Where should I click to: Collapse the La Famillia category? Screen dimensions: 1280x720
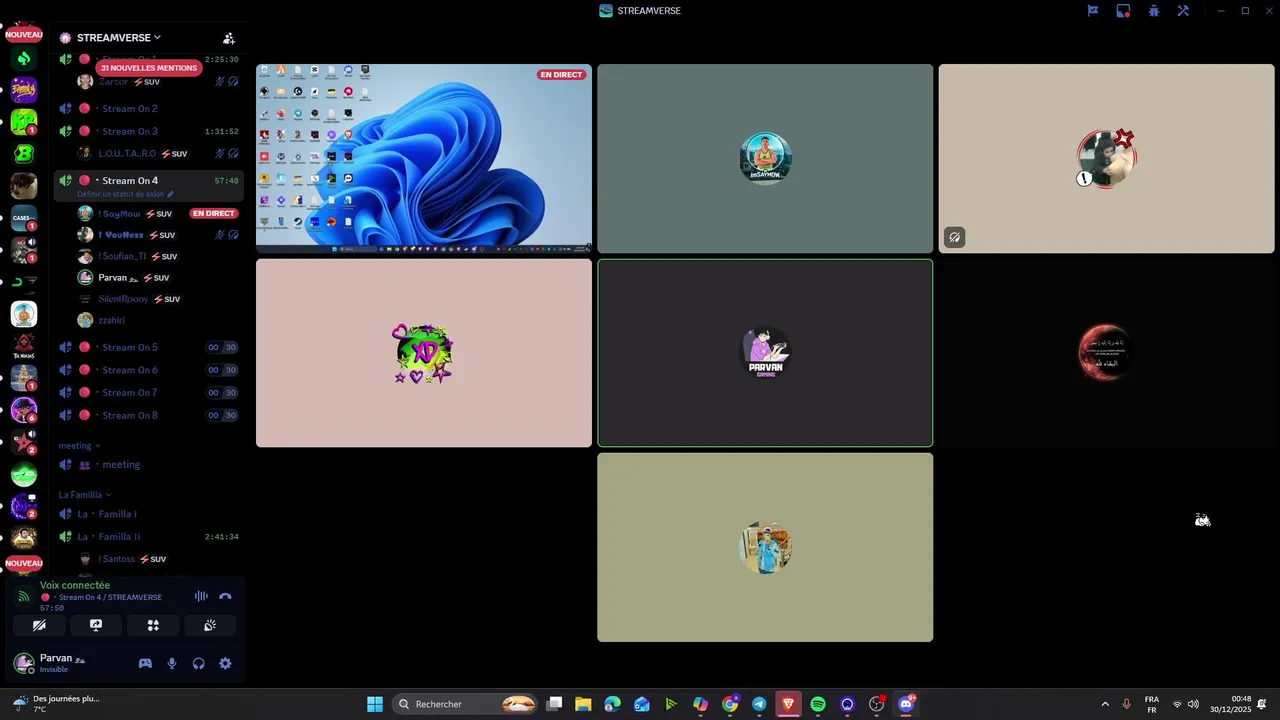[x=84, y=495]
